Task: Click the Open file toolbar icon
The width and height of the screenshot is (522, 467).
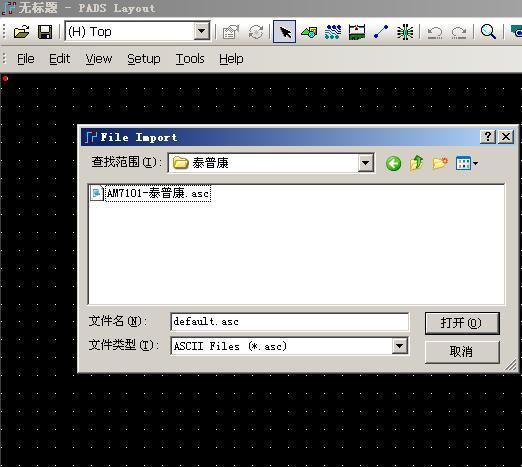Action: pos(22,32)
